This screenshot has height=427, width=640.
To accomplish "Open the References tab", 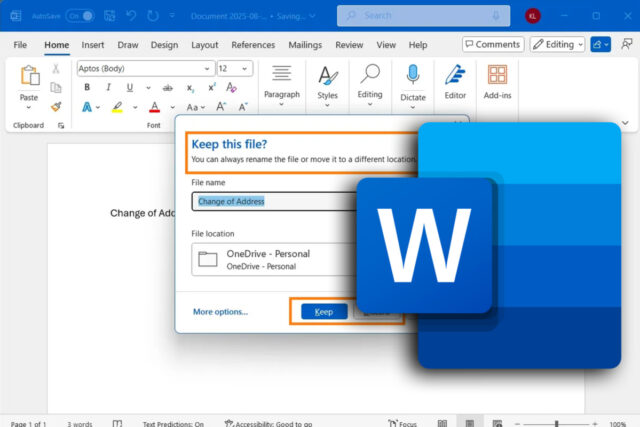I will tap(253, 45).
